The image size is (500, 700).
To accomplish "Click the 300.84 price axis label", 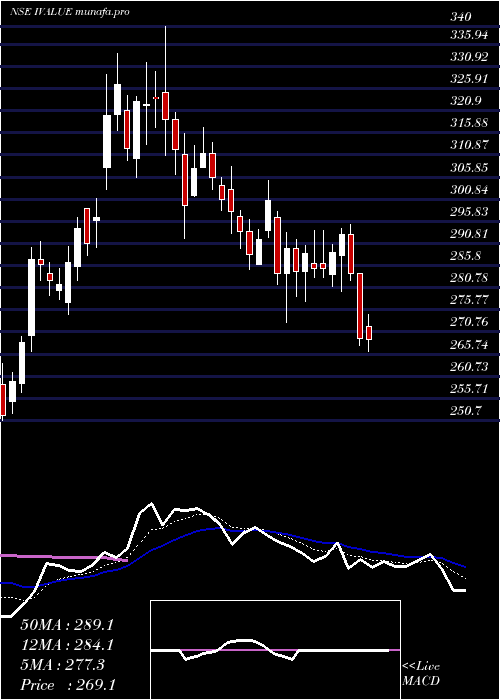I will click(x=469, y=191).
